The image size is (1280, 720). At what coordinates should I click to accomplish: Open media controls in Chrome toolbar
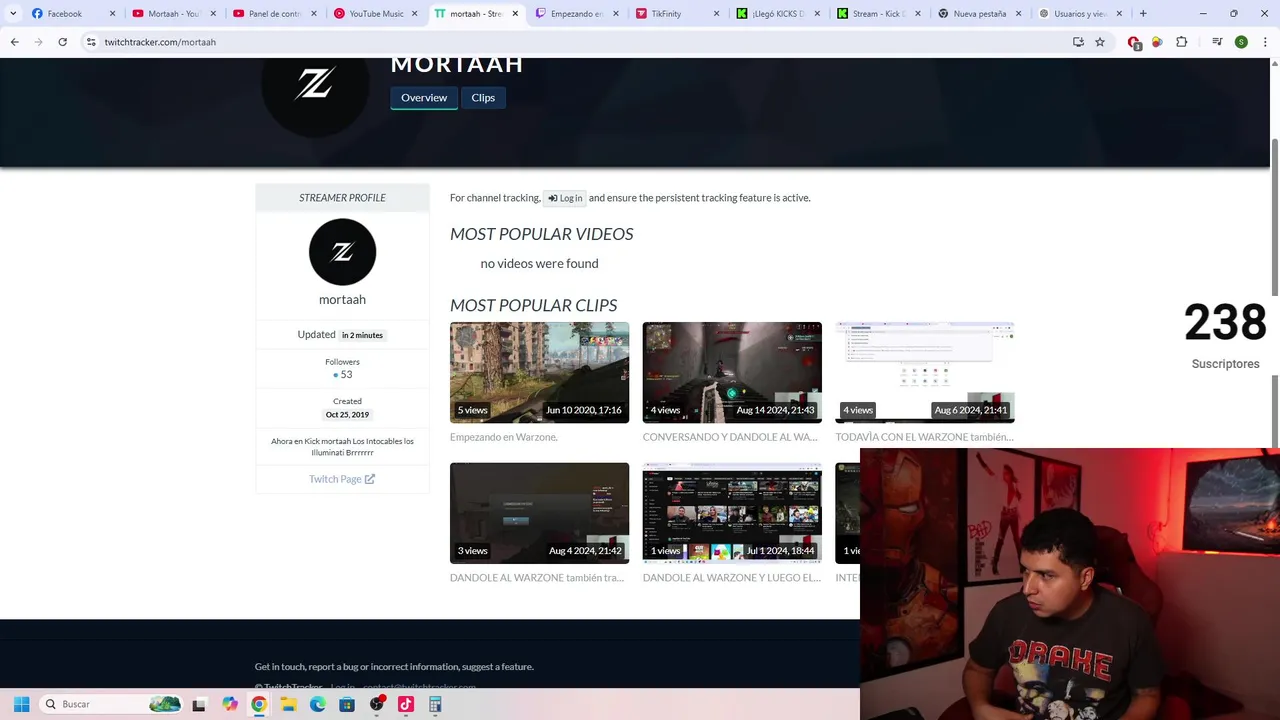coord(1217,42)
